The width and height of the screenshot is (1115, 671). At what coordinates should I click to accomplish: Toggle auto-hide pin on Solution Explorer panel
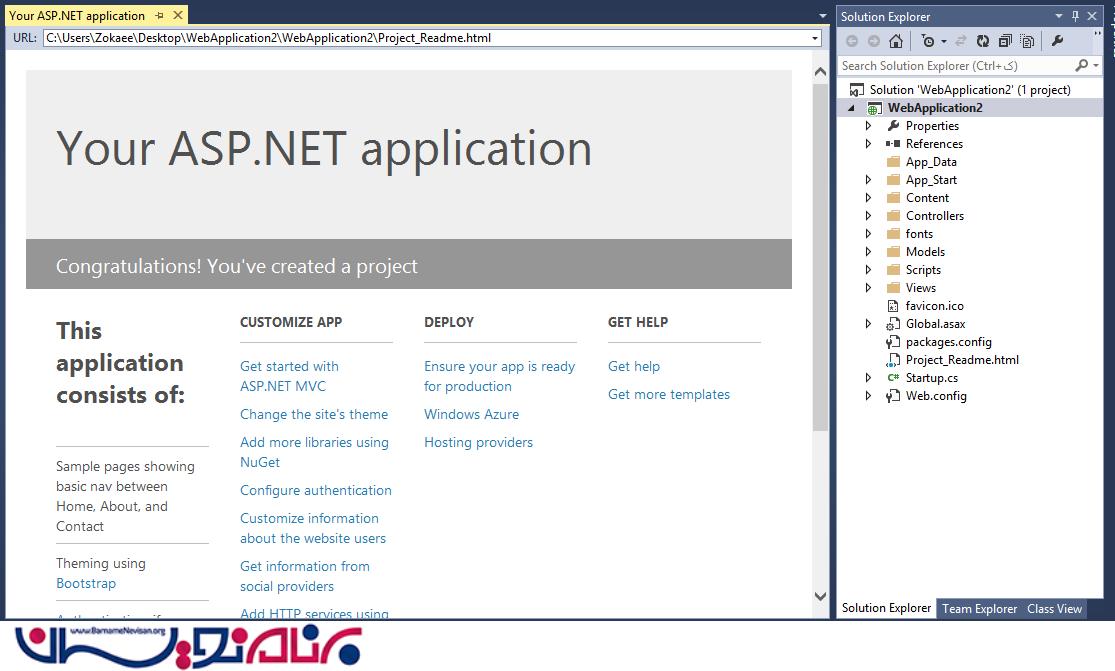[x=1076, y=16]
